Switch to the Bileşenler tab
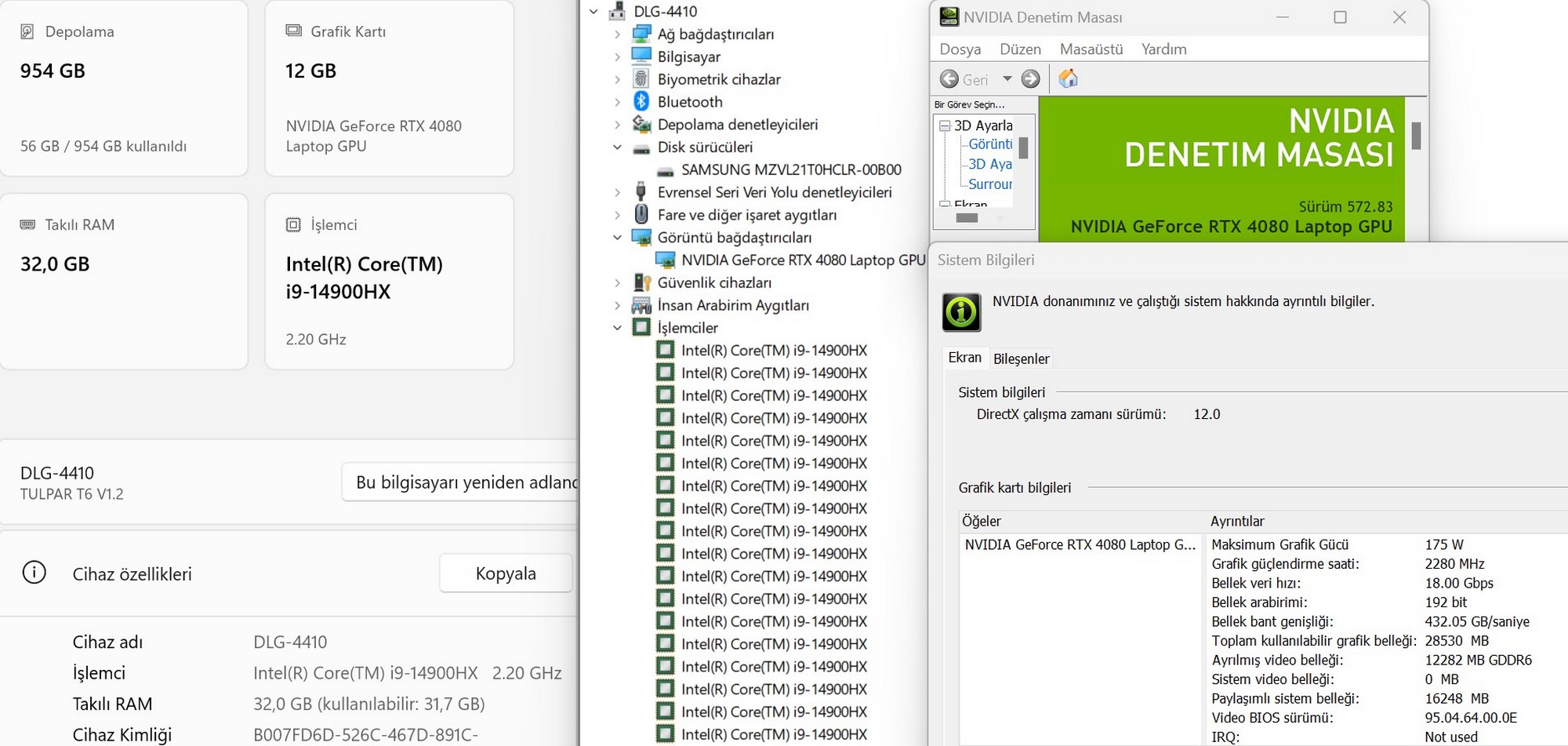 pos(1021,358)
